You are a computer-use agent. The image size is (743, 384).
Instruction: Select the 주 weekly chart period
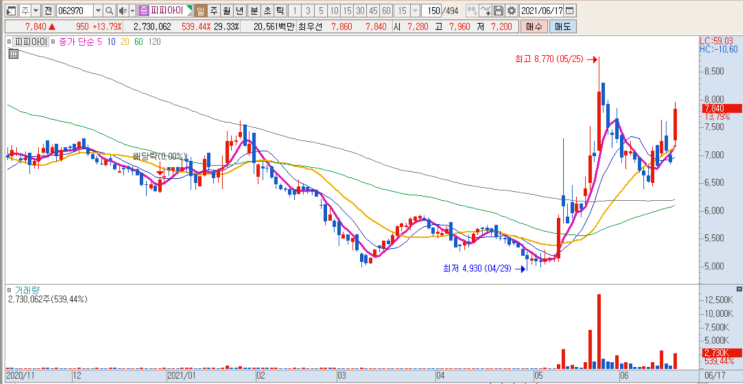[x=214, y=10]
